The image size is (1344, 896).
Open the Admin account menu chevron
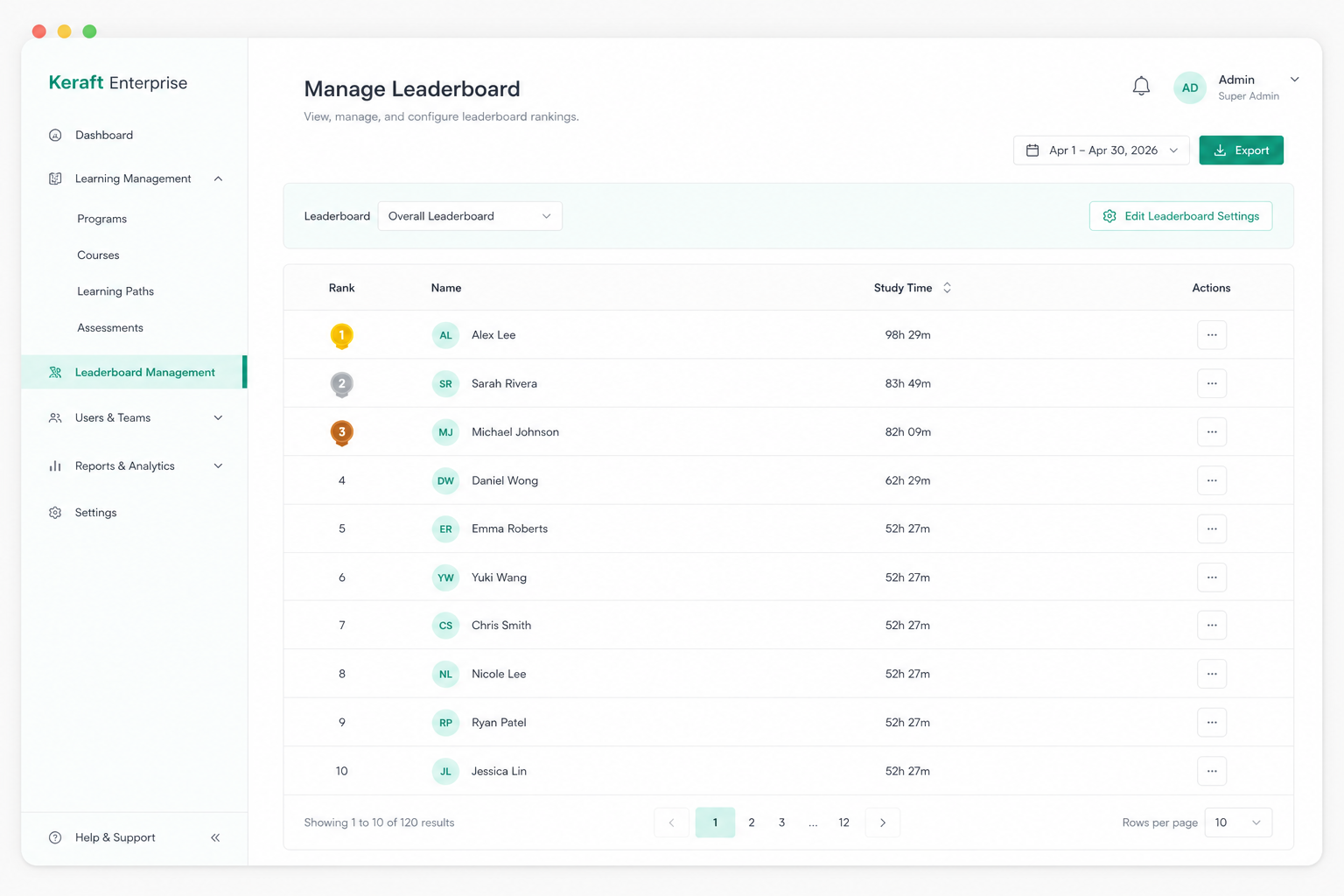[1294, 80]
